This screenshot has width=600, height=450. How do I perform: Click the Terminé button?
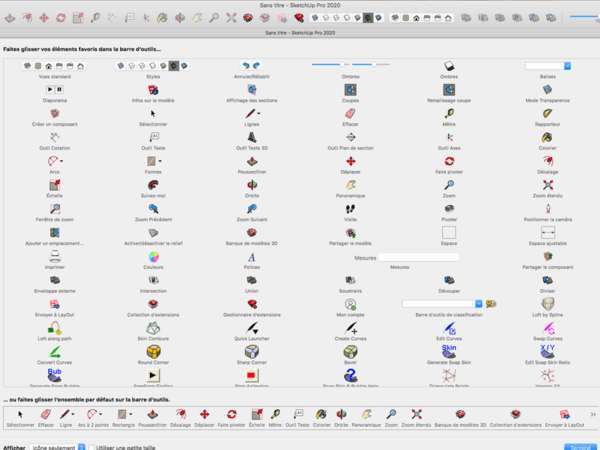[x=579, y=447]
